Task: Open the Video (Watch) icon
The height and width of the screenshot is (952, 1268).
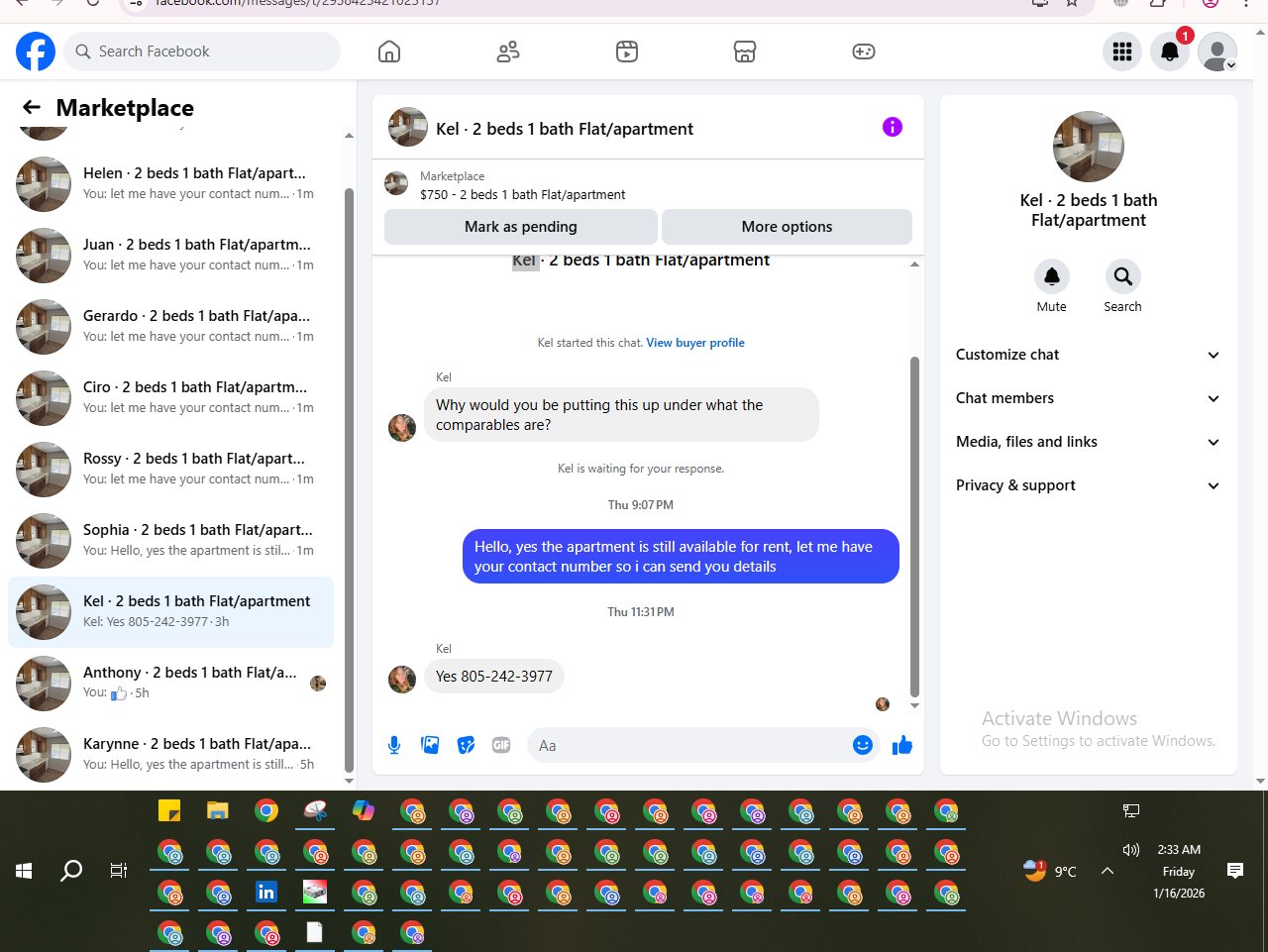Action: click(x=627, y=52)
